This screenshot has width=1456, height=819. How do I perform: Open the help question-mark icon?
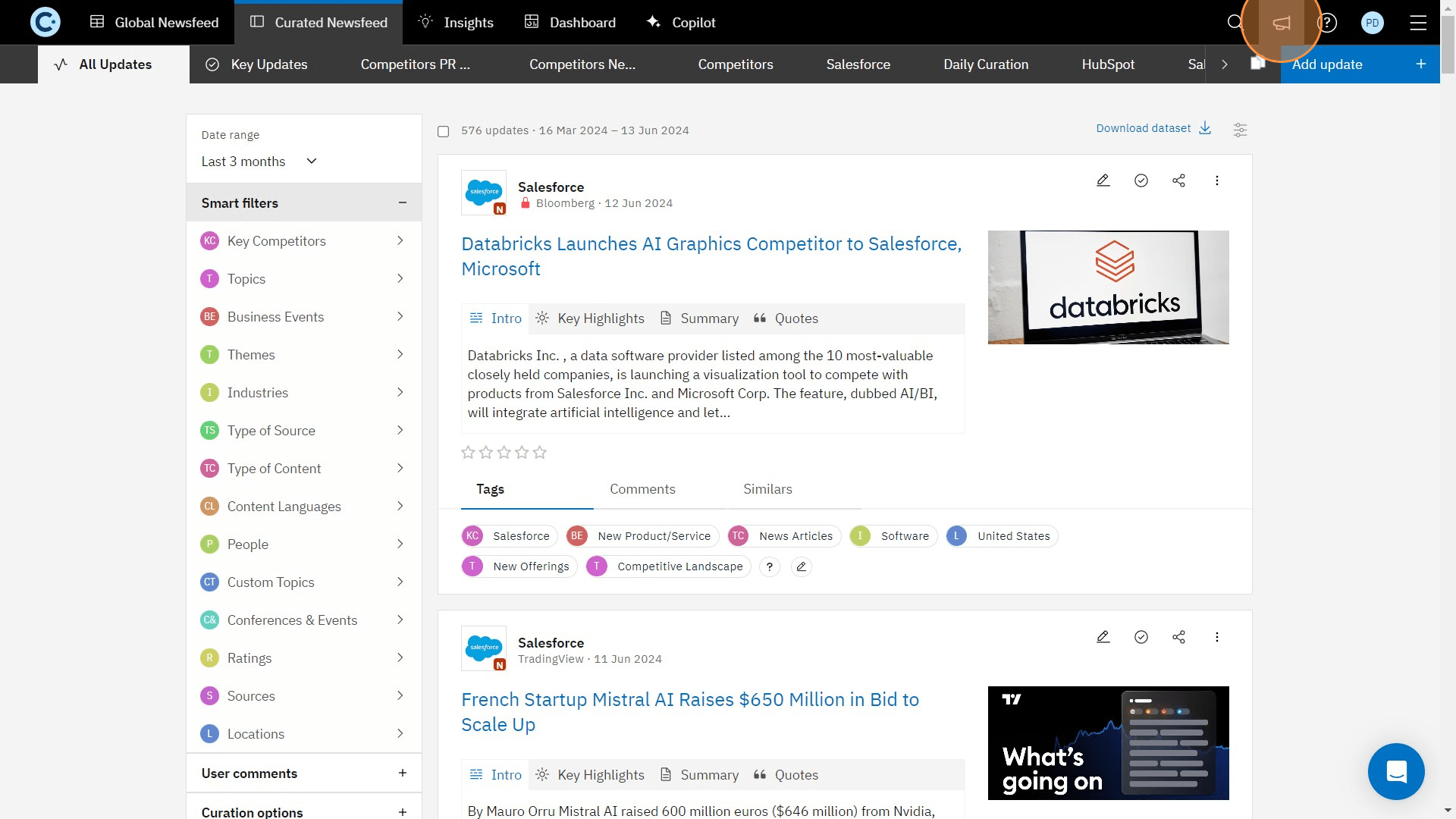point(1328,22)
